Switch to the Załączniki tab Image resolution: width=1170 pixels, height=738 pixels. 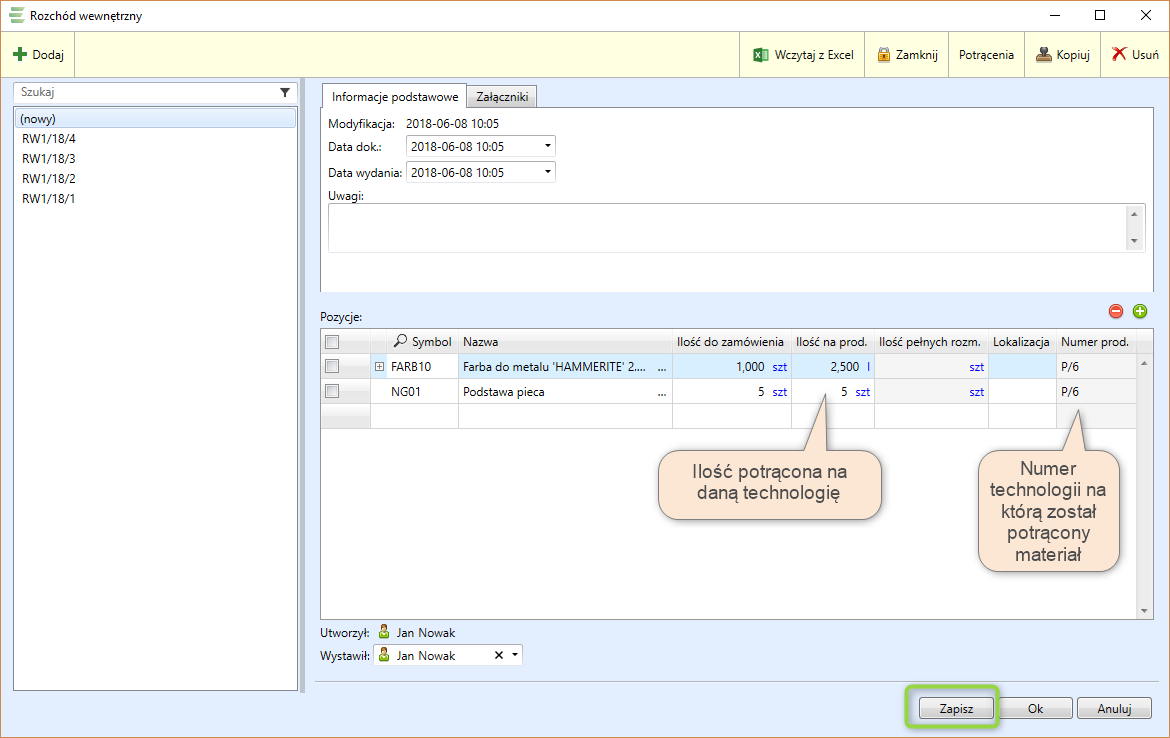[x=503, y=97]
